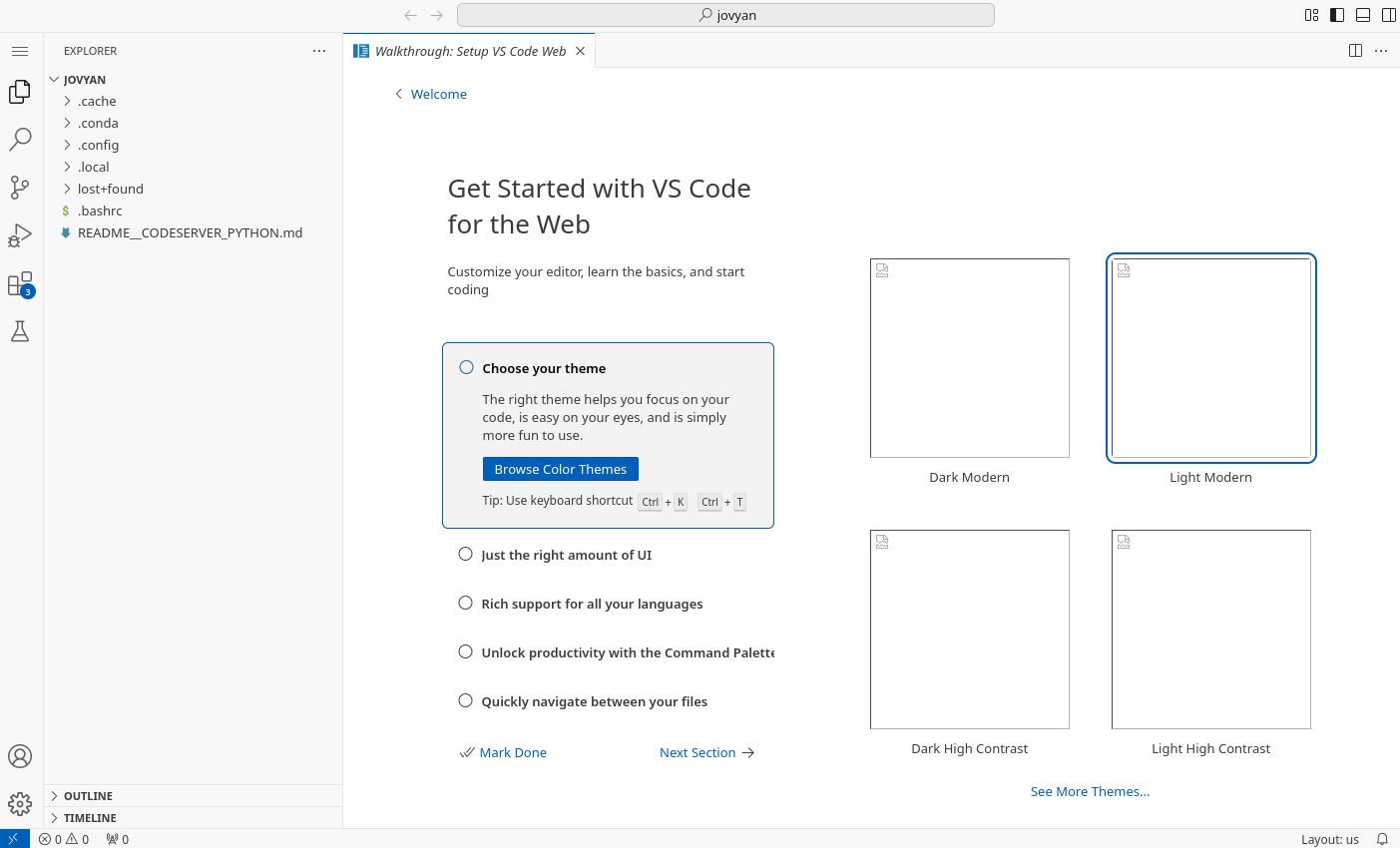Toggle the bottom panel visibility
Screen dimensions: 1400x848
pos(1363,15)
